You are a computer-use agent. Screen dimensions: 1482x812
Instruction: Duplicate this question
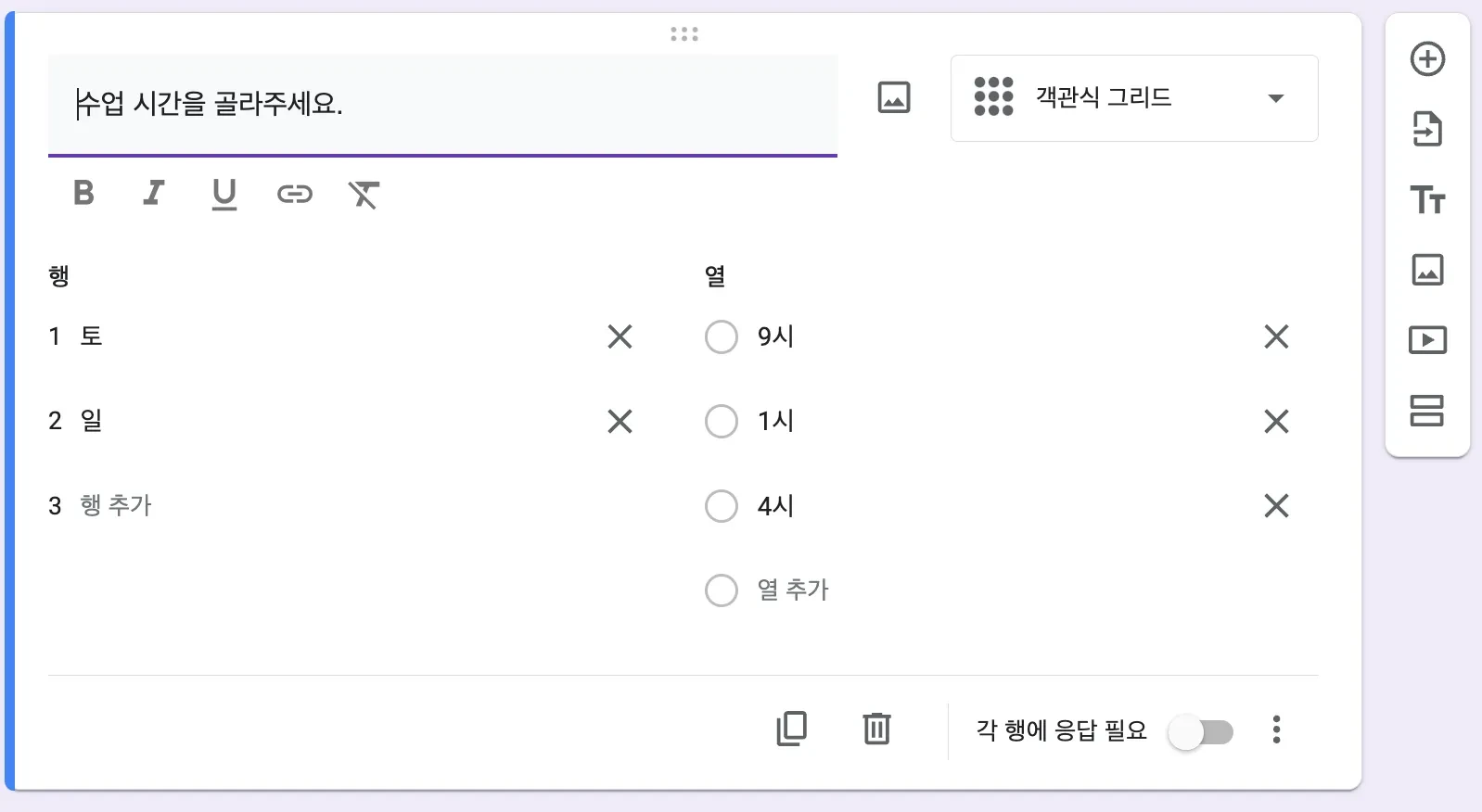pyautogui.click(x=791, y=729)
